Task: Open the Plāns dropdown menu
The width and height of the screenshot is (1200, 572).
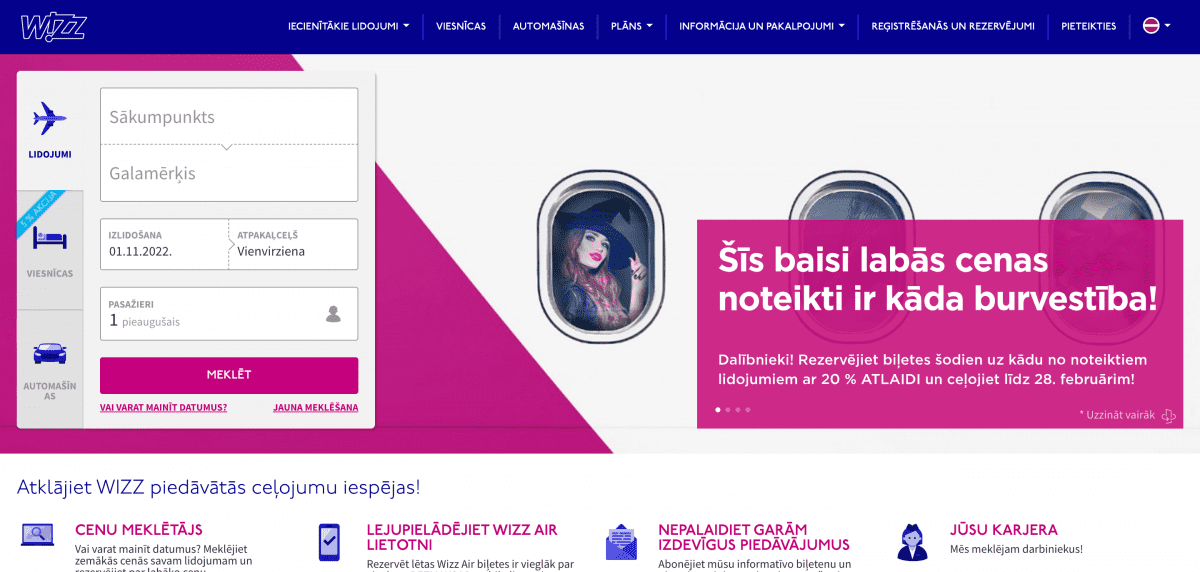Action: [631, 26]
